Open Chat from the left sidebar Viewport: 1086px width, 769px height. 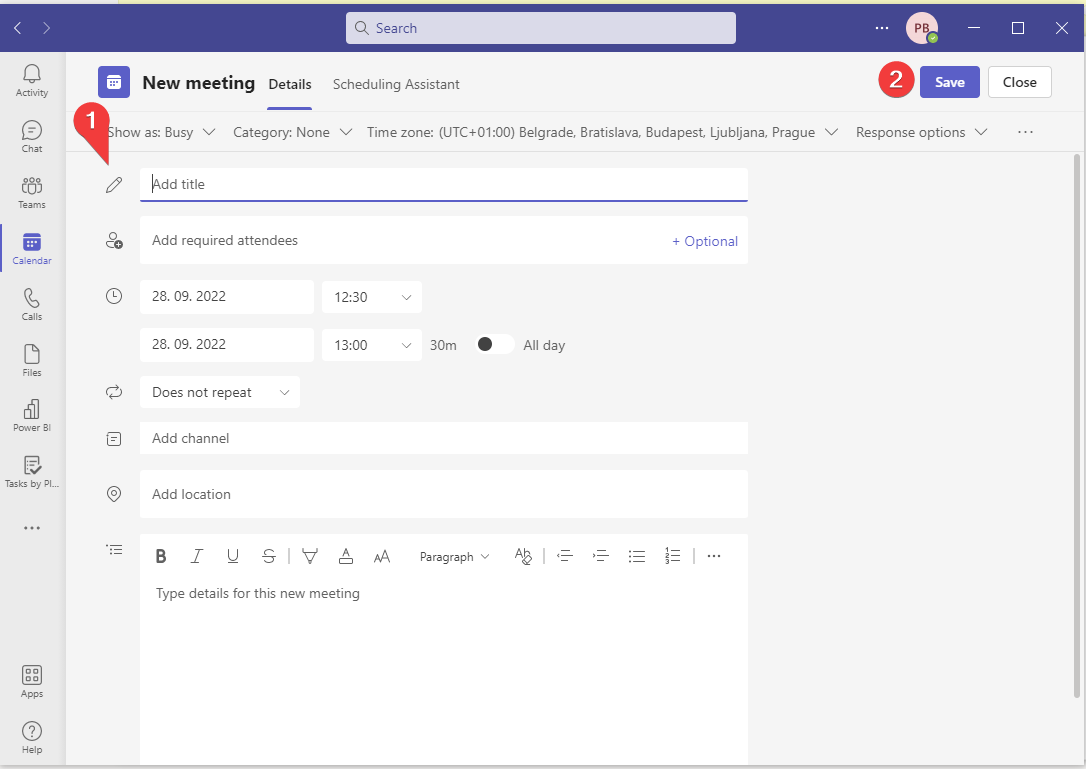tap(32, 137)
